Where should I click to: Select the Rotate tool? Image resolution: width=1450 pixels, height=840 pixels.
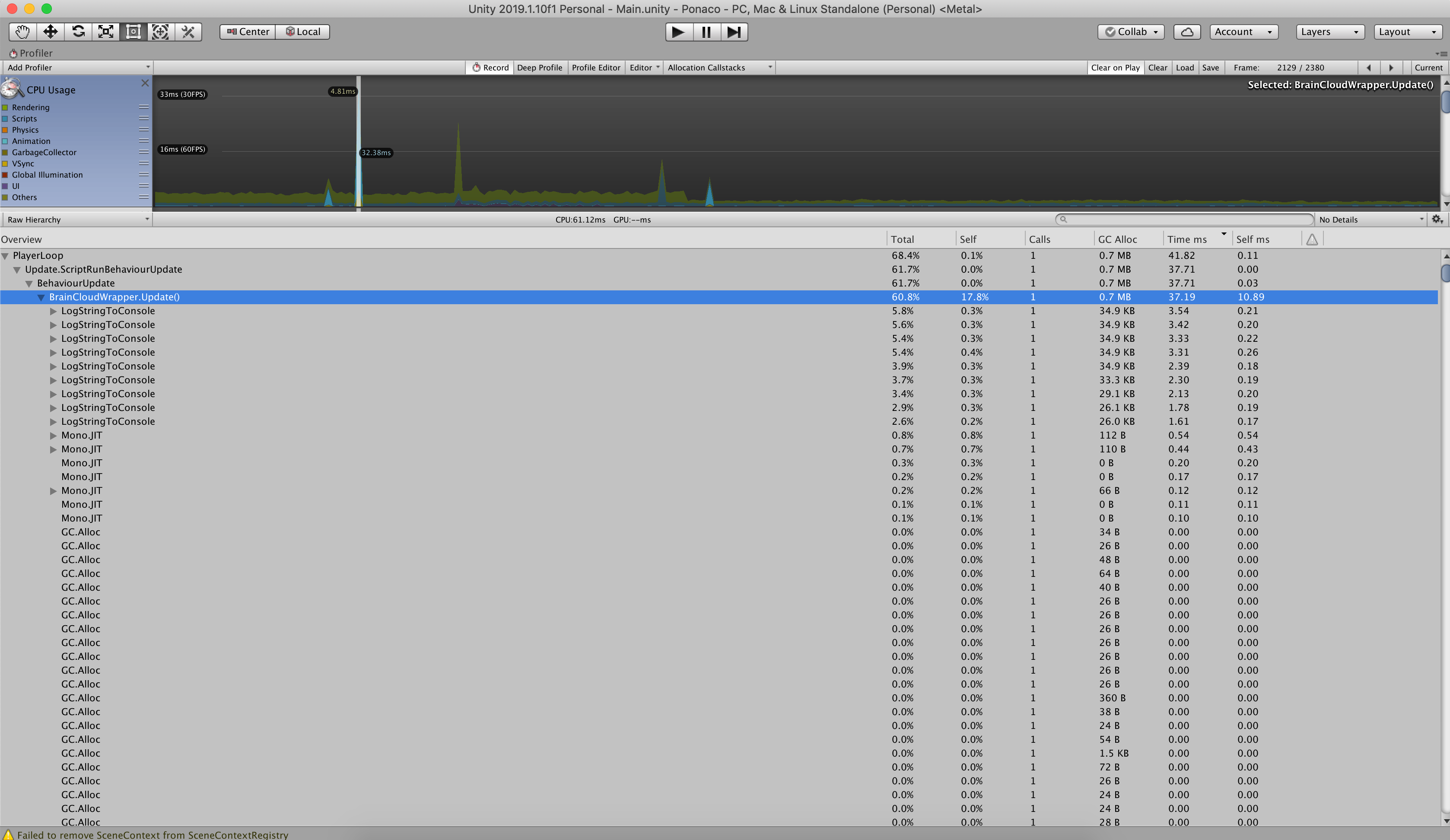[78, 32]
